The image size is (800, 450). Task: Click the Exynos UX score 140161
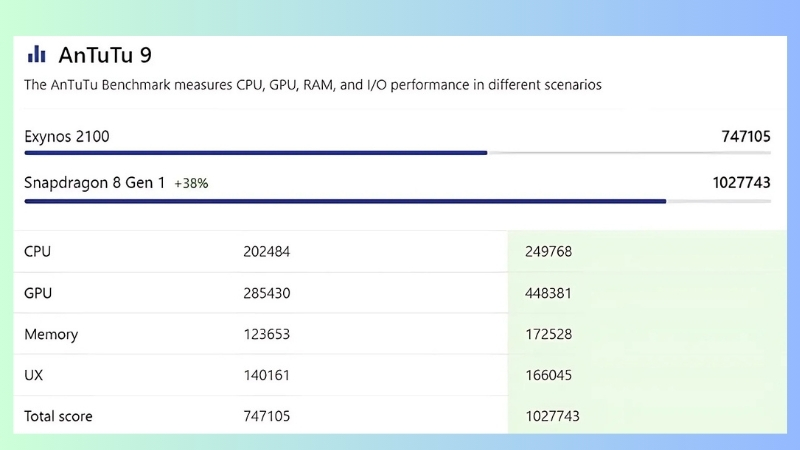[x=267, y=376]
